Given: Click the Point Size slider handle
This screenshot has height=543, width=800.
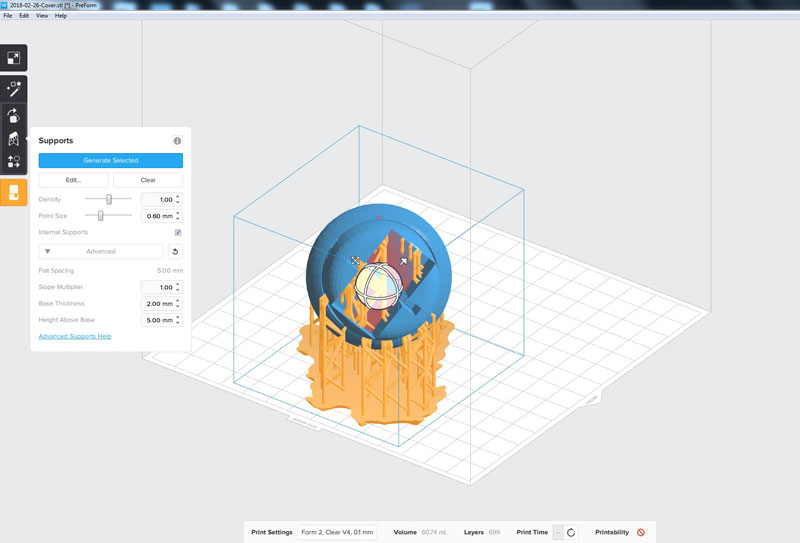Looking at the screenshot, I should 101,215.
